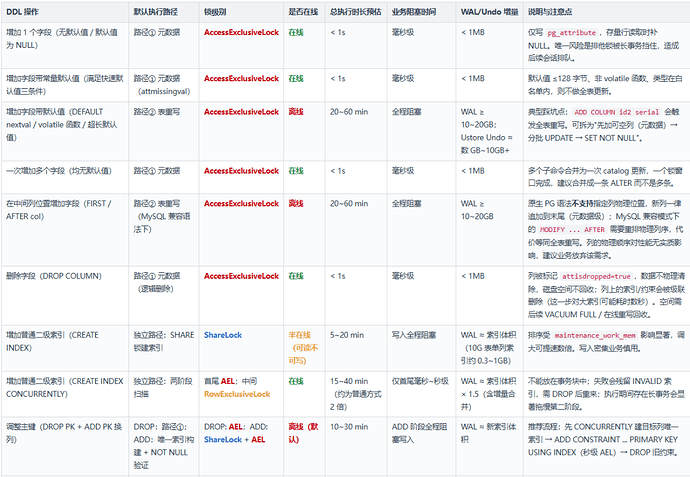Click the "半在线 (可读不可写)" cell

pyautogui.click(x=304, y=348)
